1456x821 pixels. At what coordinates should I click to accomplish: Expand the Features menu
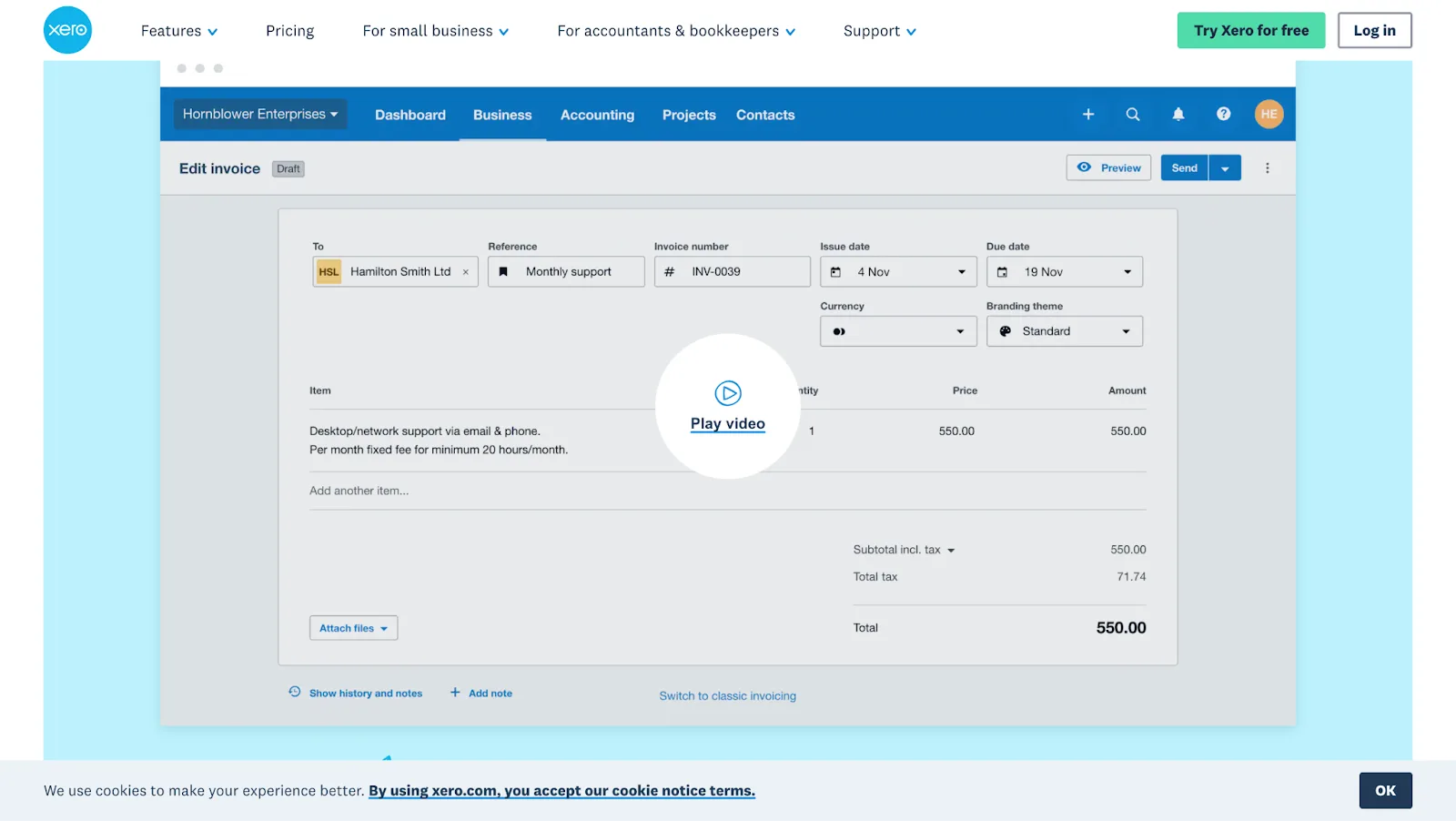179,31
